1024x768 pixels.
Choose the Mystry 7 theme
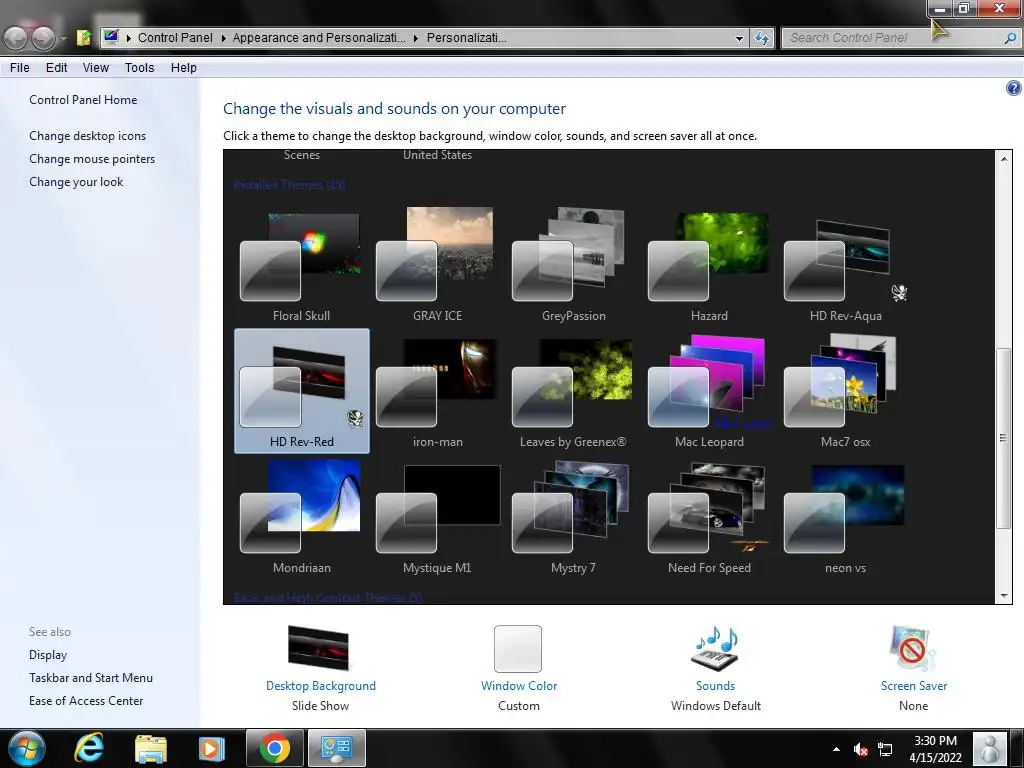(573, 517)
